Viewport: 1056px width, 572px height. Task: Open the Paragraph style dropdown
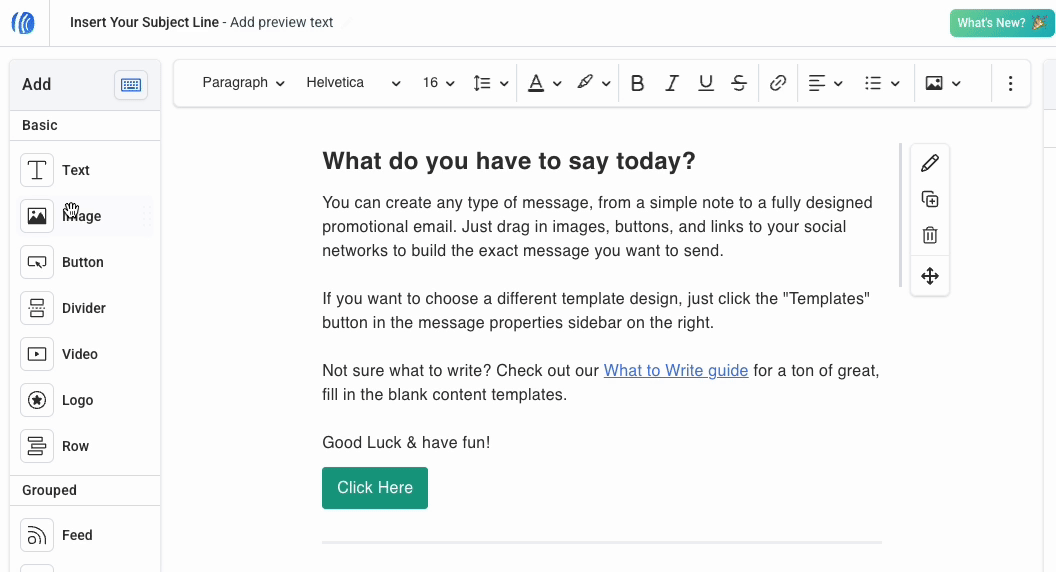(243, 83)
